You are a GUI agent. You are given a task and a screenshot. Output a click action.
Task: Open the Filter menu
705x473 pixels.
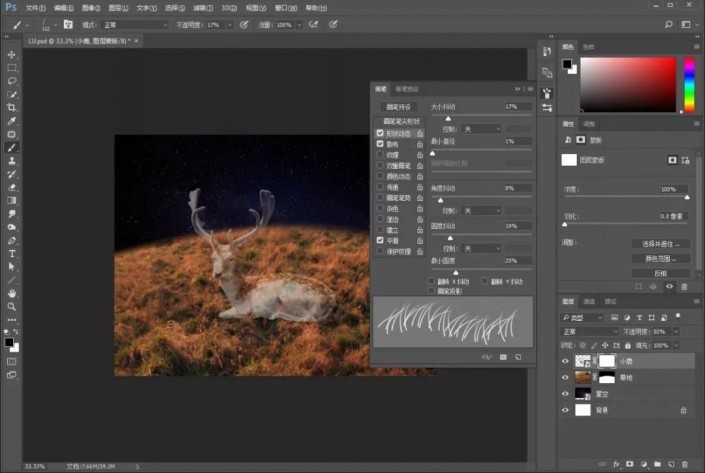click(x=203, y=7)
